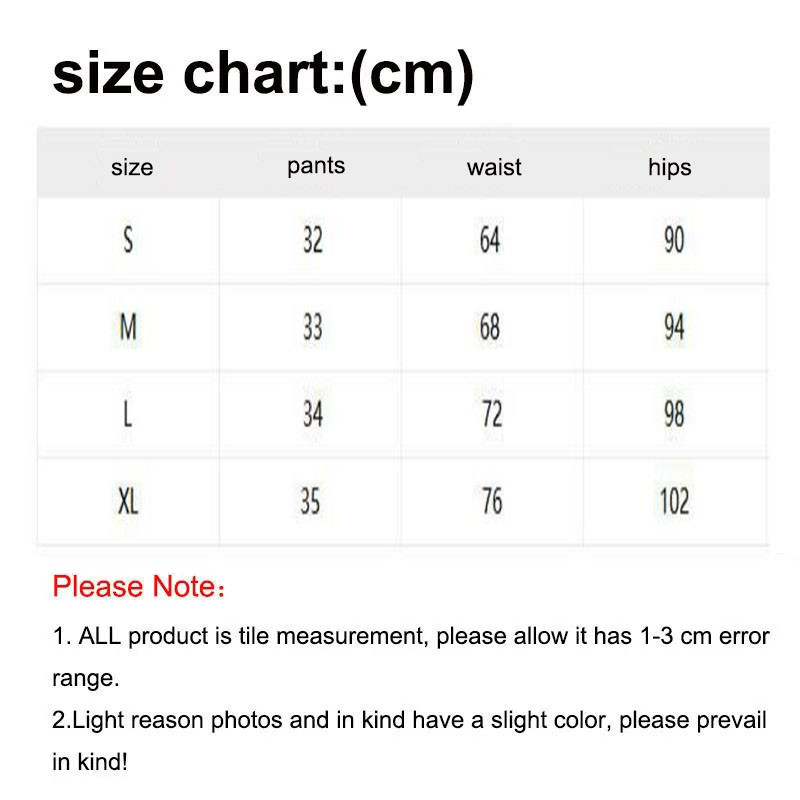This screenshot has height=800, width=800.
Task: Select the "ALL product is tile measurement" note
Action: coord(410,637)
